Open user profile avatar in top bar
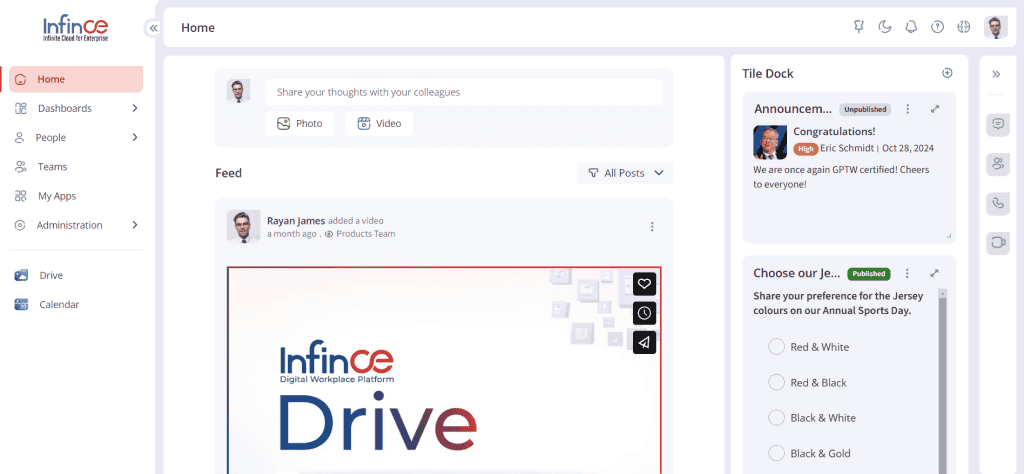The image size is (1024, 474). [x=995, y=27]
